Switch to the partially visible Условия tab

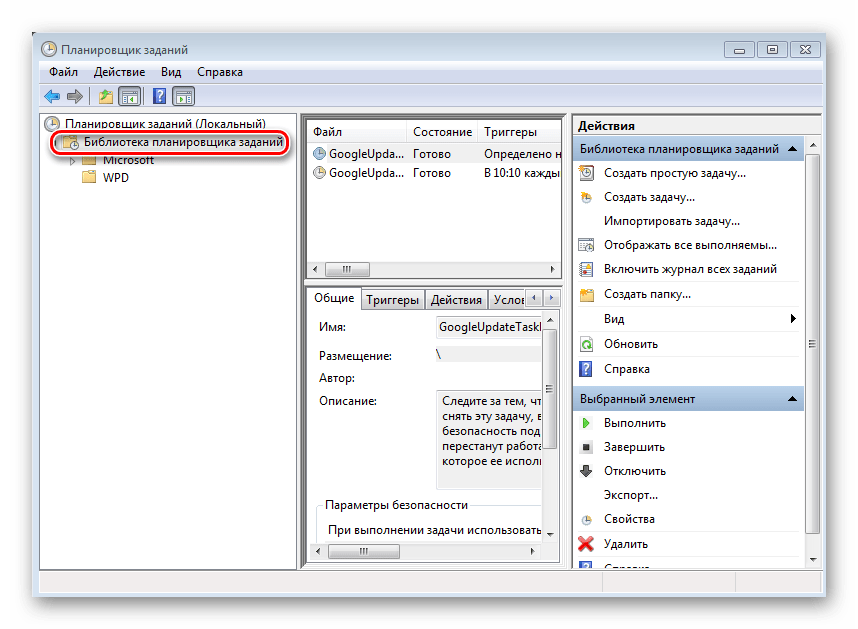coord(508,300)
